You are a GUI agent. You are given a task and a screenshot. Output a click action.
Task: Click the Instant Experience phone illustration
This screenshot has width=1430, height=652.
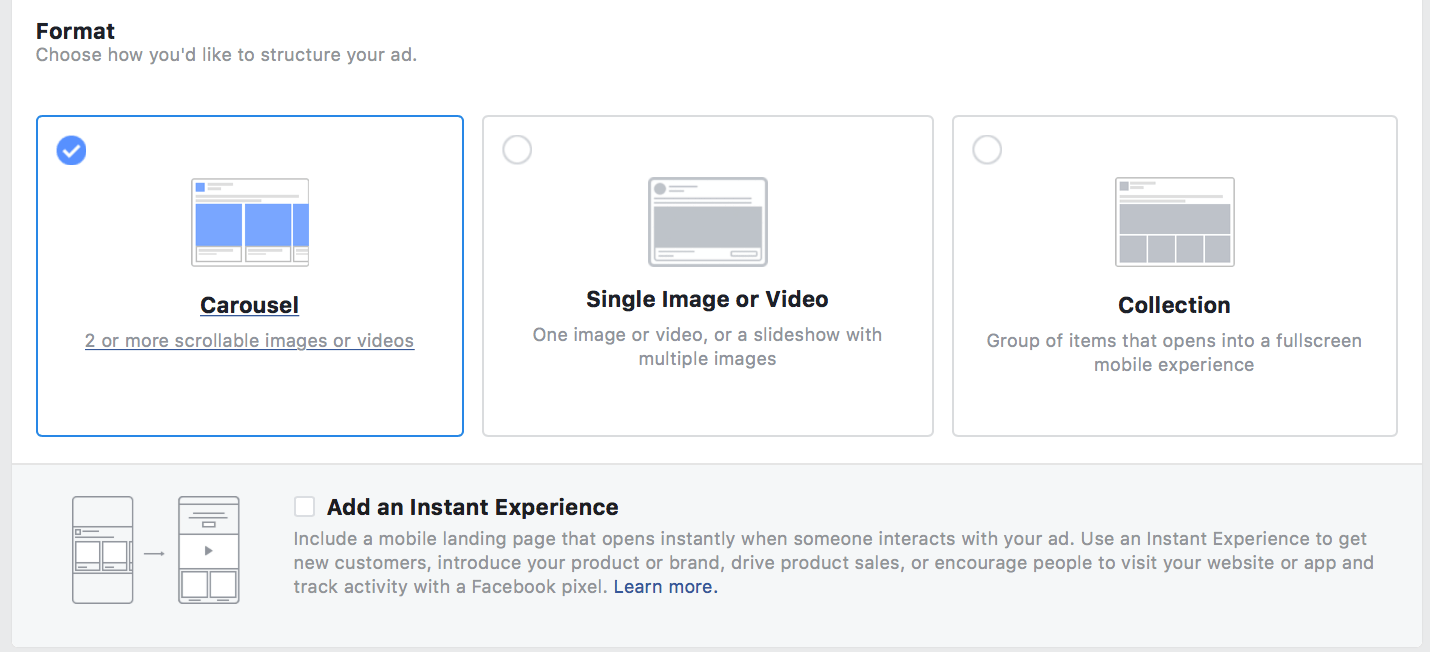156,550
